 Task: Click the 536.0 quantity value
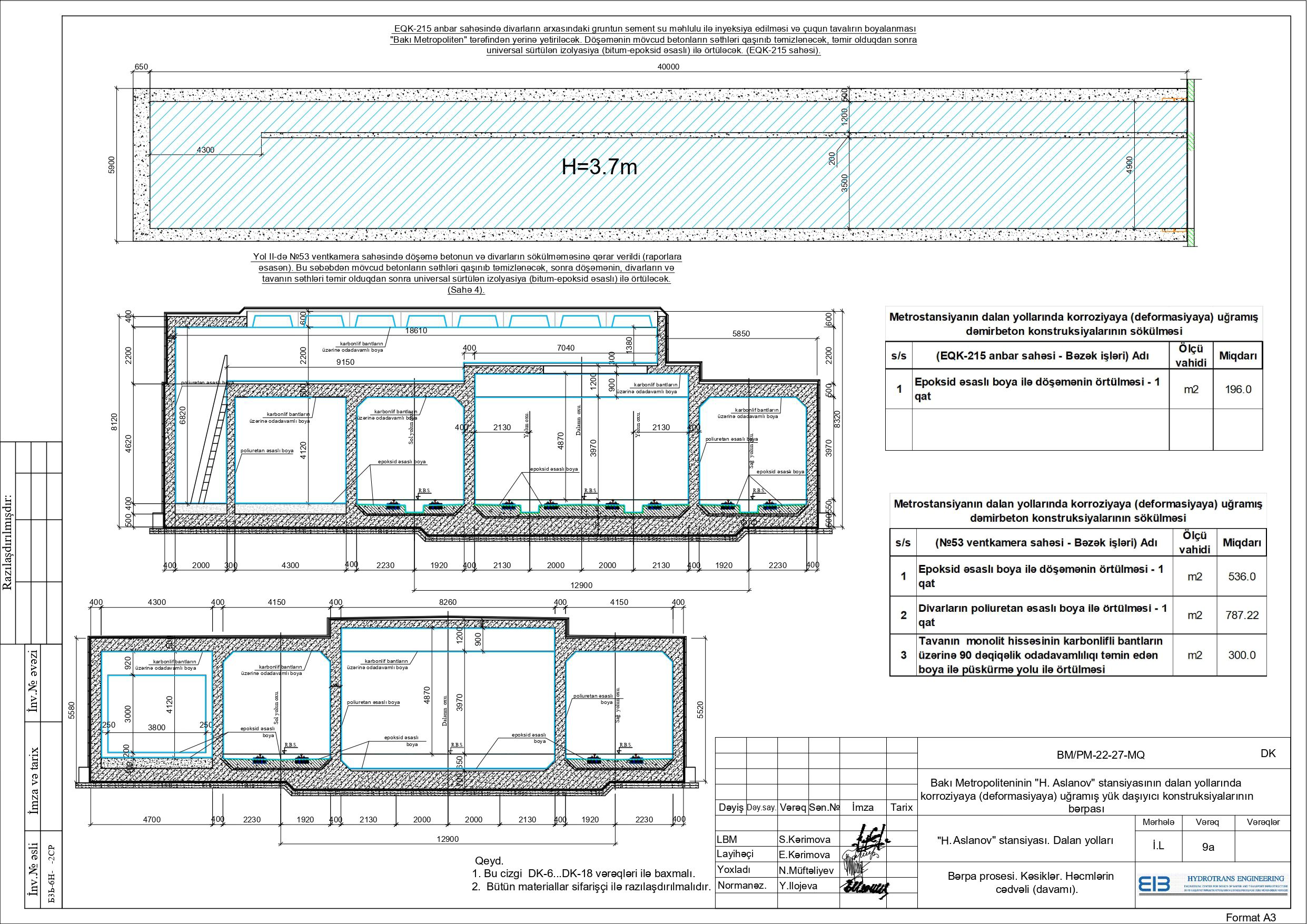tap(1242, 576)
